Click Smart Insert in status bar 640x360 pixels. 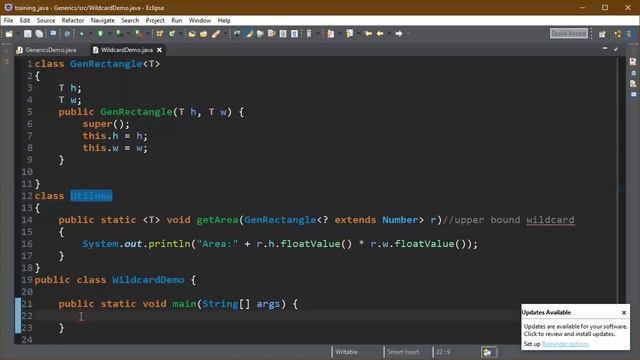point(403,352)
